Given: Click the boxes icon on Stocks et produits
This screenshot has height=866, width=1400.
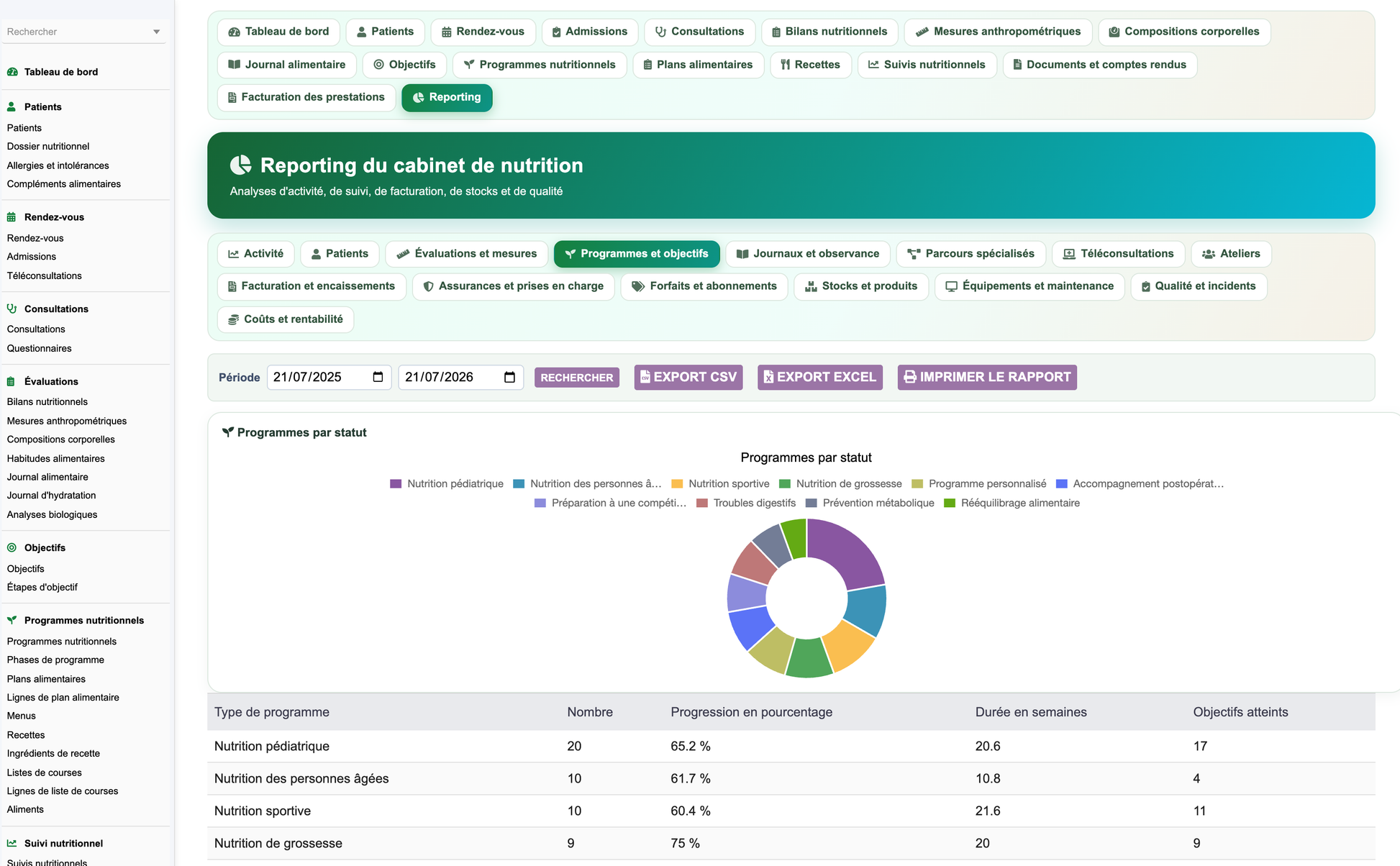Looking at the screenshot, I should coord(811,286).
